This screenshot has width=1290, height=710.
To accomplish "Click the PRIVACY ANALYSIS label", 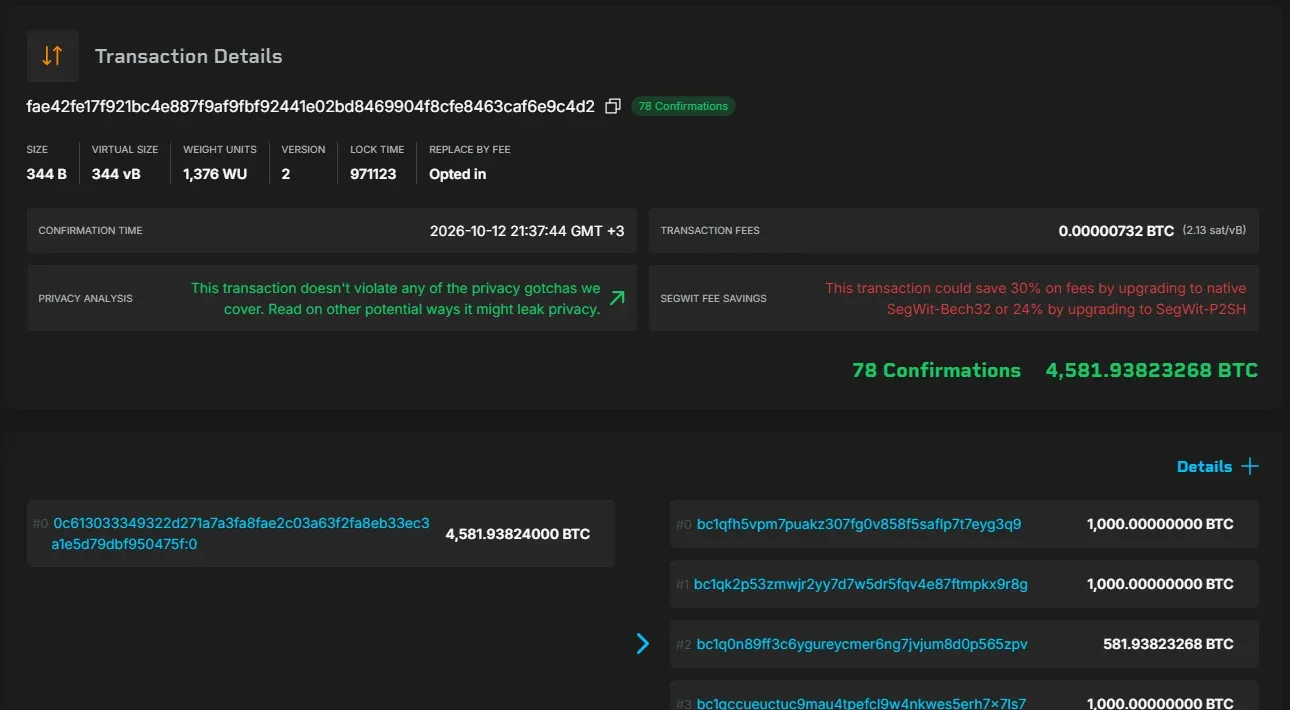I will [x=85, y=299].
